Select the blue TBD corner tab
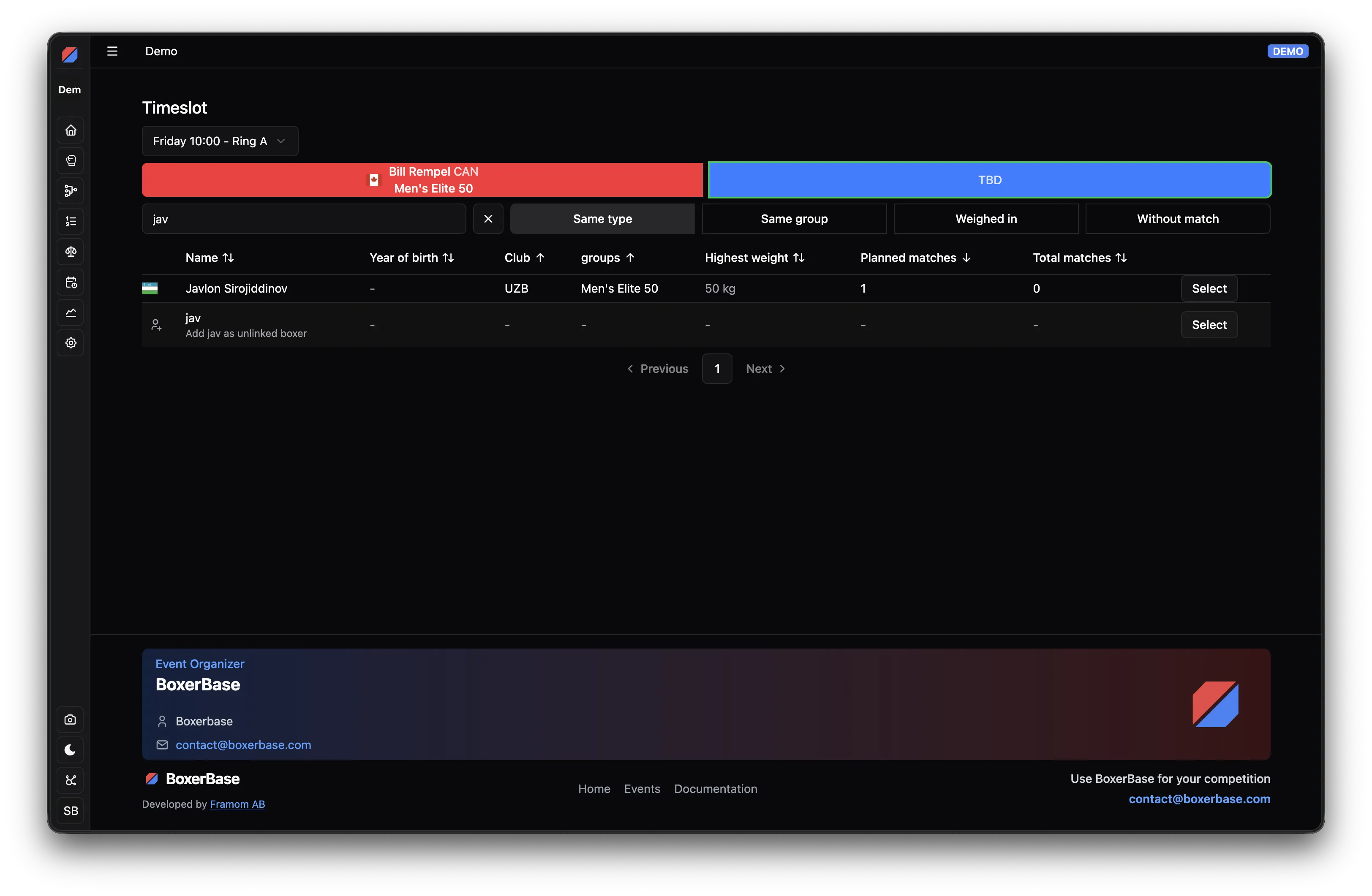Viewport: 1372px width, 896px height. [990, 180]
